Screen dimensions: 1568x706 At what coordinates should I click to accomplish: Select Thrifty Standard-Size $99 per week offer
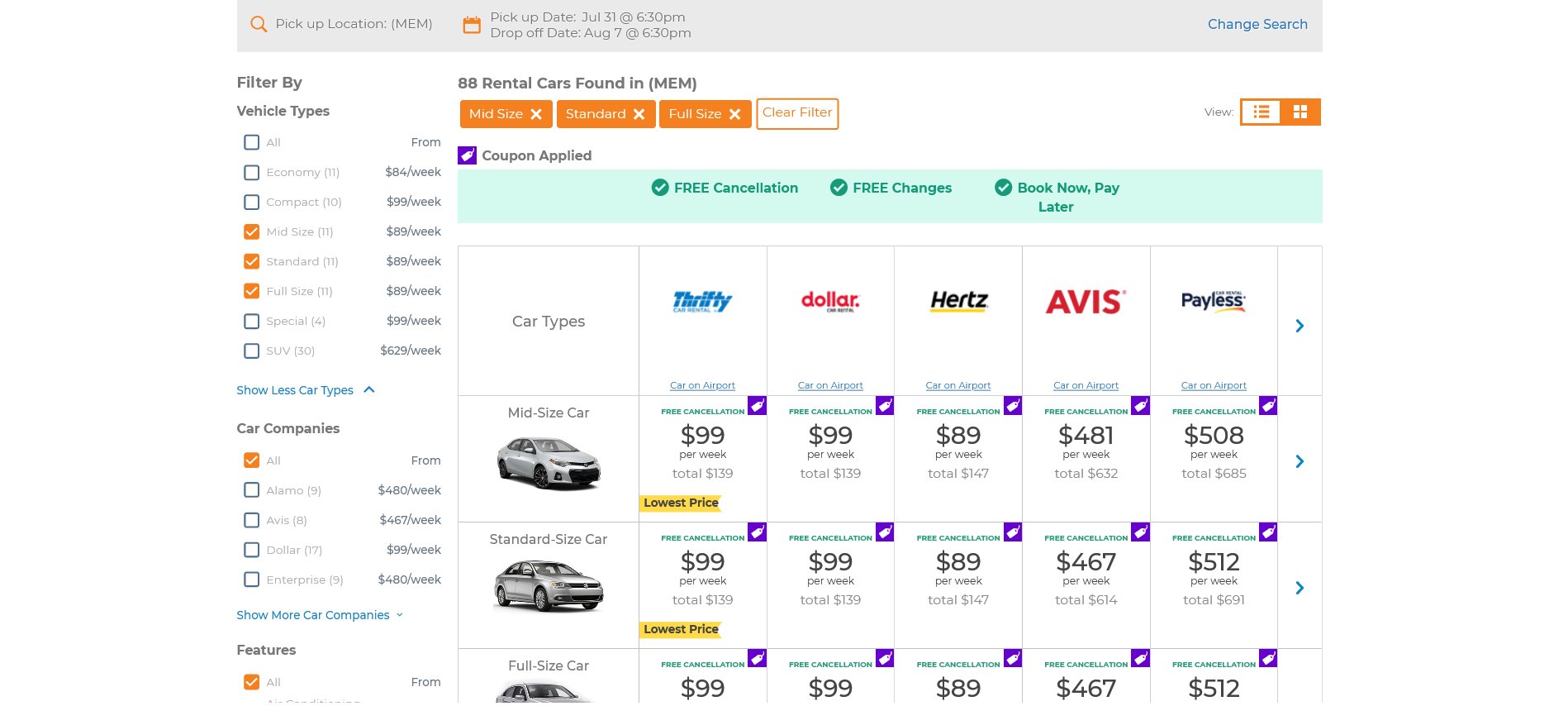coord(703,585)
